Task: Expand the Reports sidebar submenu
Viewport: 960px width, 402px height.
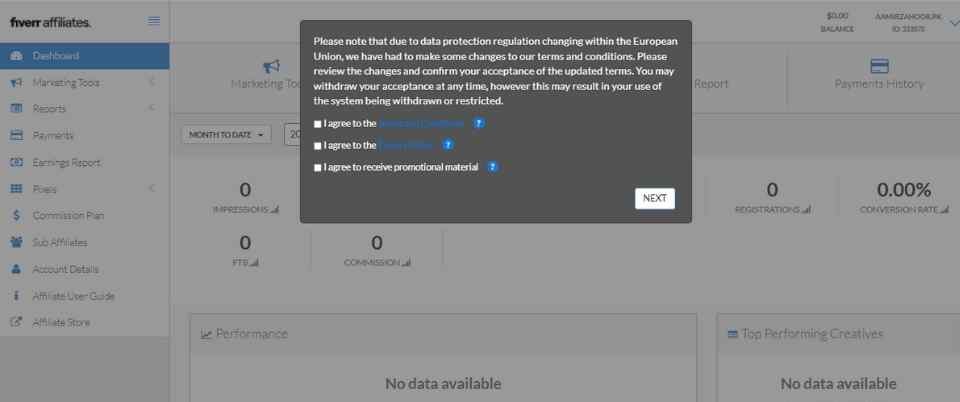Action: (x=84, y=109)
